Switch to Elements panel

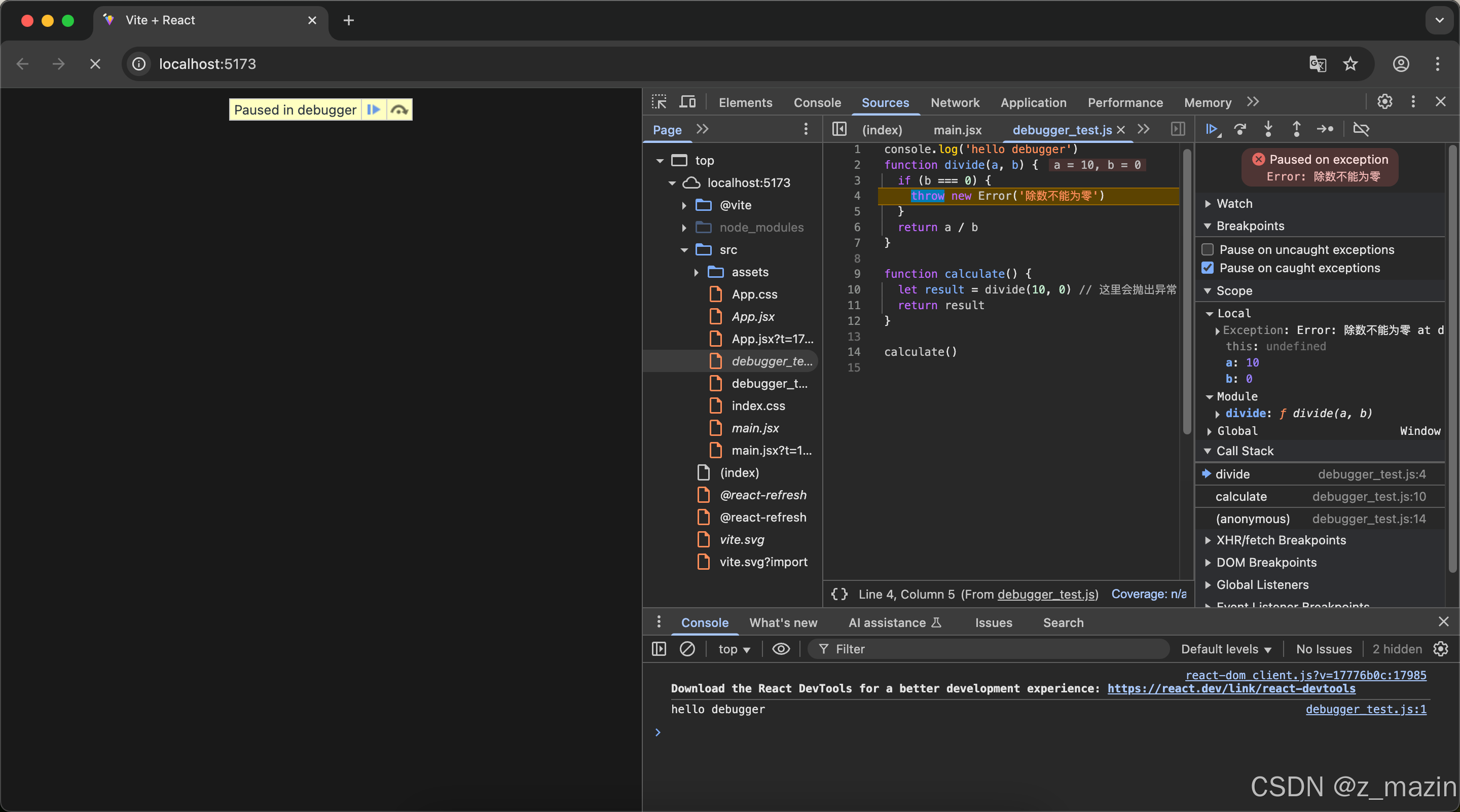click(745, 102)
